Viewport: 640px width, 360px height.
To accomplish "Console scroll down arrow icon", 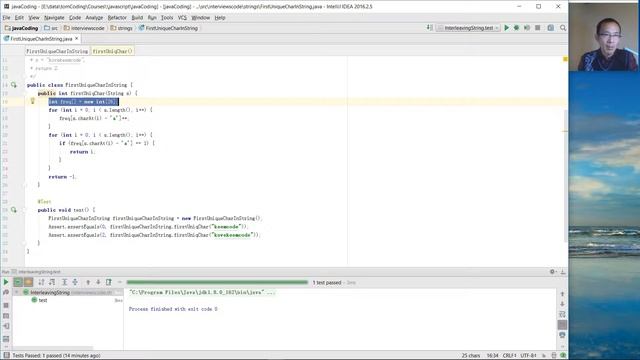I will [562, 304].
